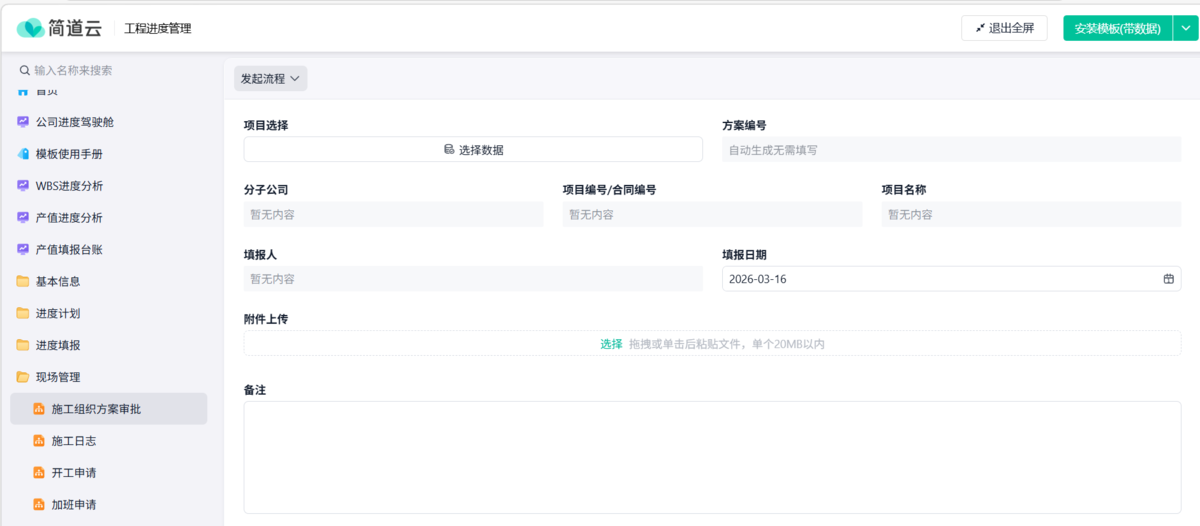Expand the 进度计划 folder
Viewport: 1200px width, 526px height.
pyautogui.click(x=111, y=314)
